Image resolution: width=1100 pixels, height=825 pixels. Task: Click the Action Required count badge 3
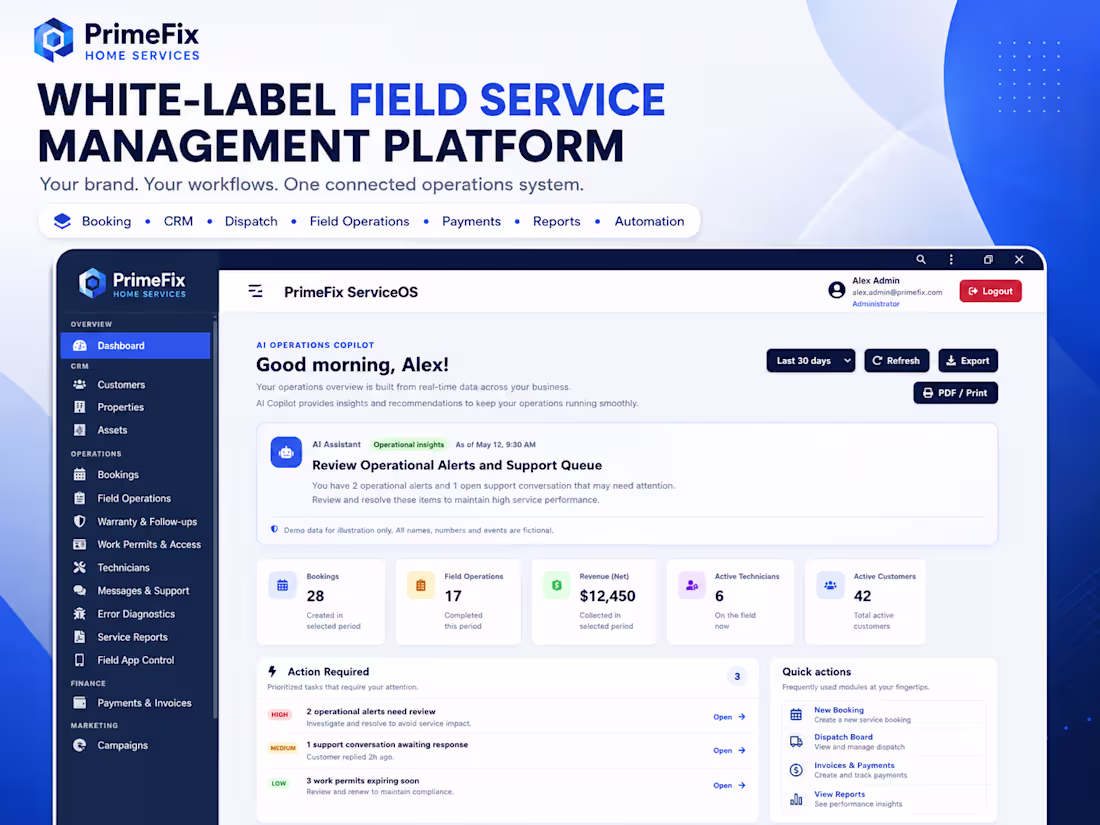737,676
